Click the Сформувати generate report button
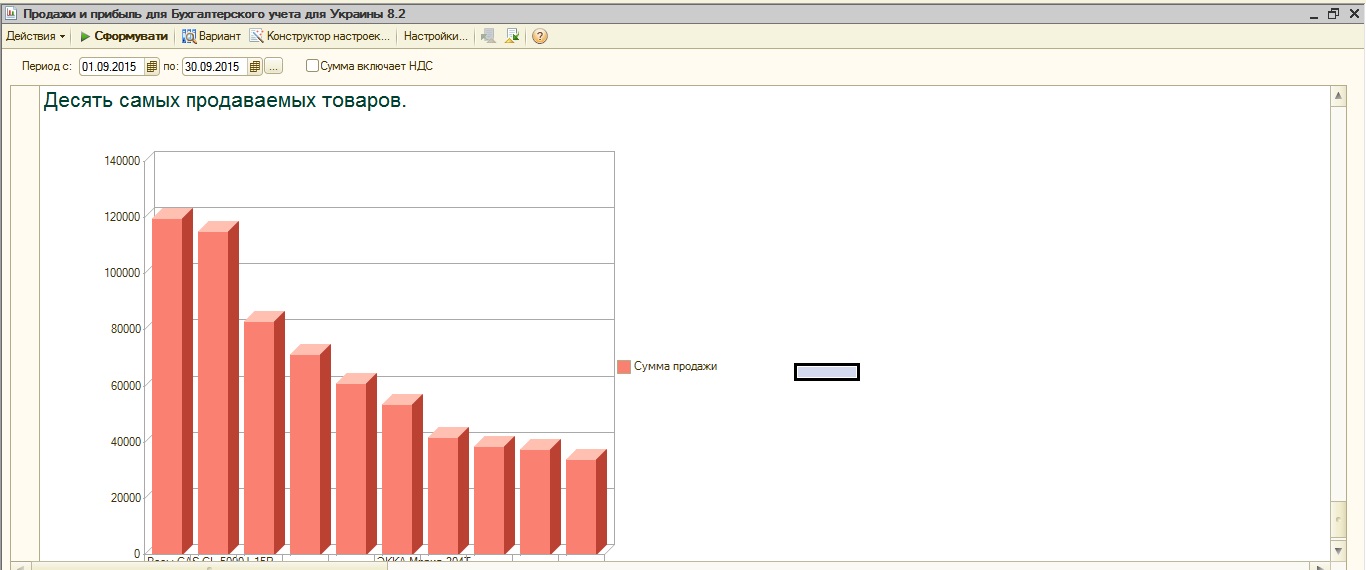 pos(124,36)
